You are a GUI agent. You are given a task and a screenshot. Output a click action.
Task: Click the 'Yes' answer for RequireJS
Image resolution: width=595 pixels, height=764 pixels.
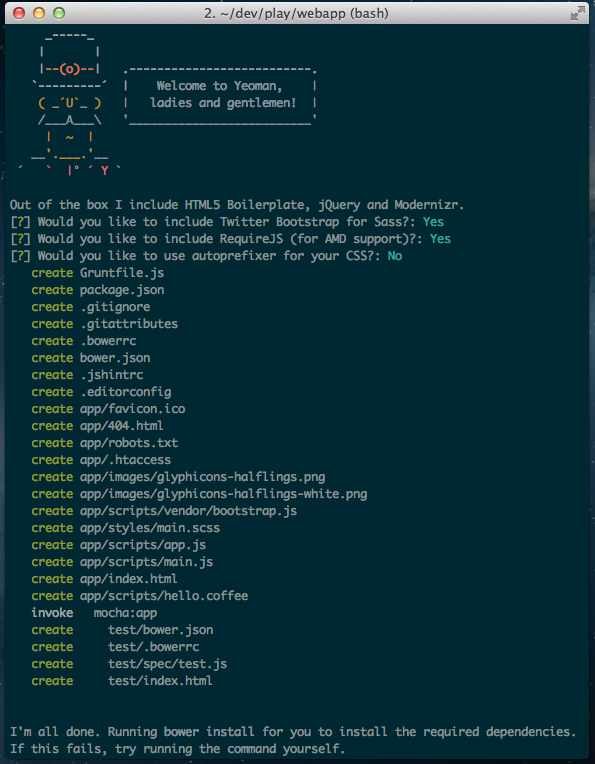[x=440, y=239]
